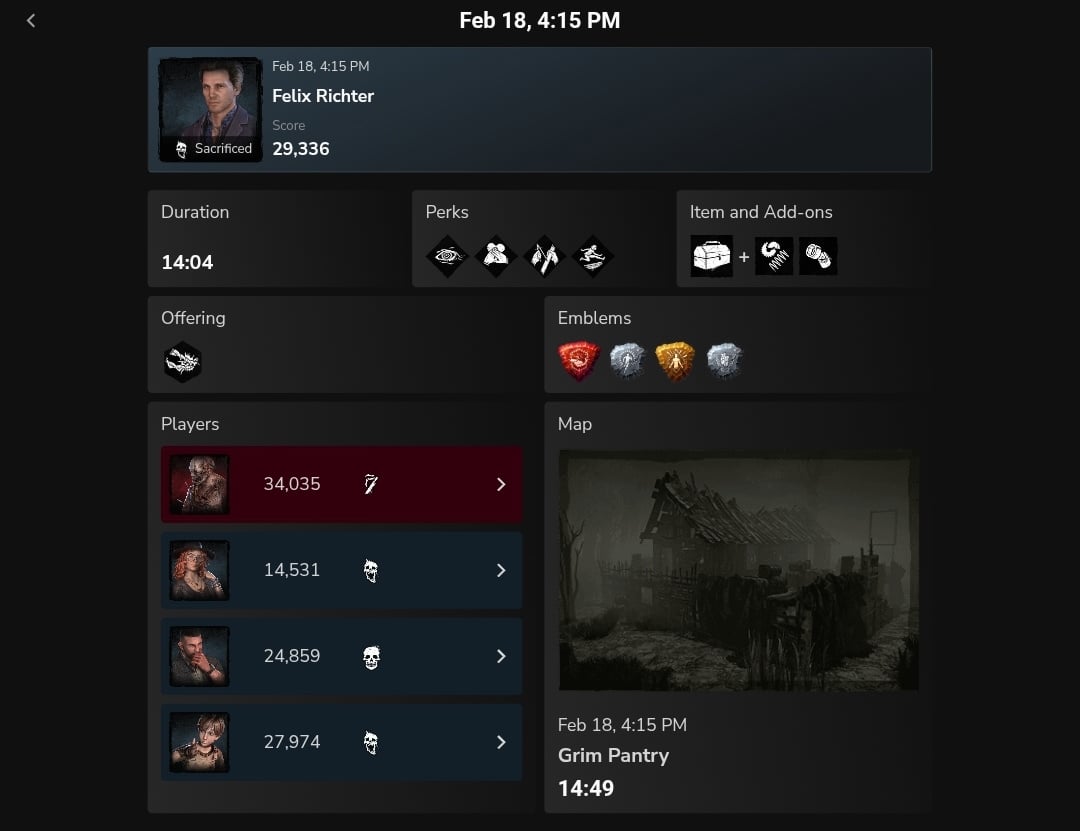
Task: Click the Map heading
Action: click(x=575, y=424)
